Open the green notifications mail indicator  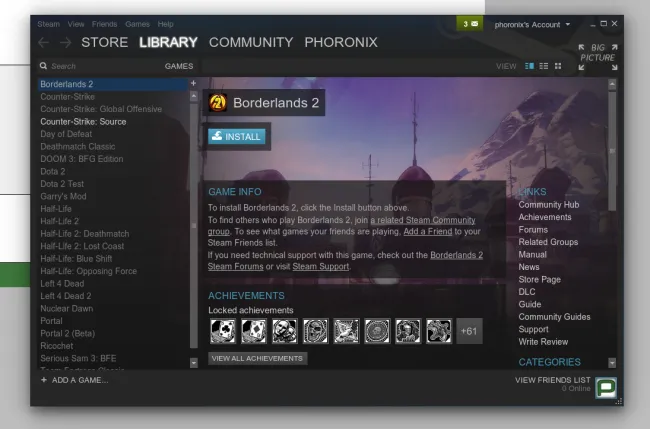point(470,24)
